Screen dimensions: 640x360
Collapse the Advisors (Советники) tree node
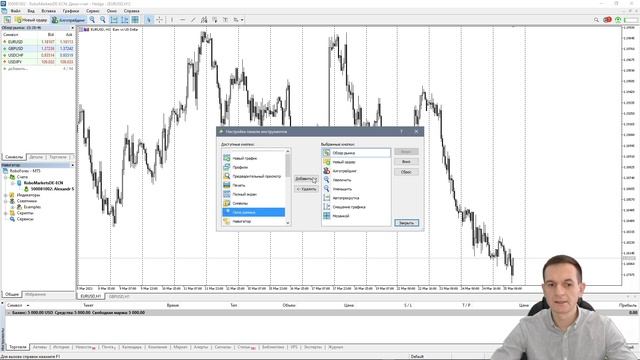6,201
